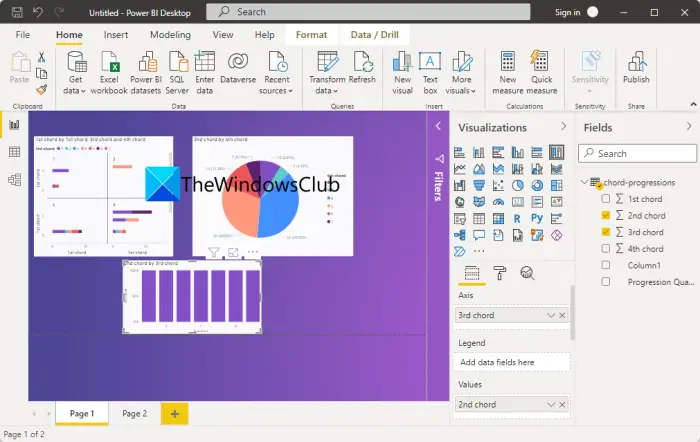Select the Power Apps visual icon
The height and width of the screenshot is (442, 700).
(556, 235)
